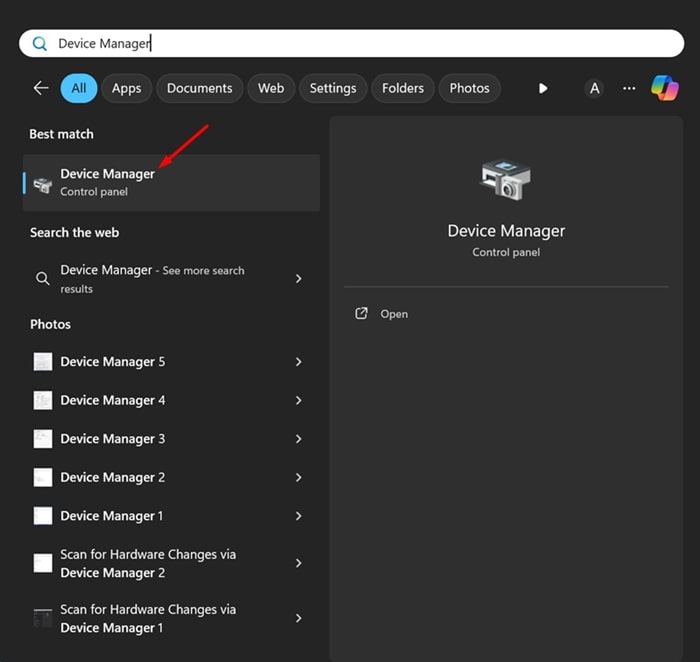The image size is (700, 662).
Task: Open the three-dot more options menu
Action: 629,88
